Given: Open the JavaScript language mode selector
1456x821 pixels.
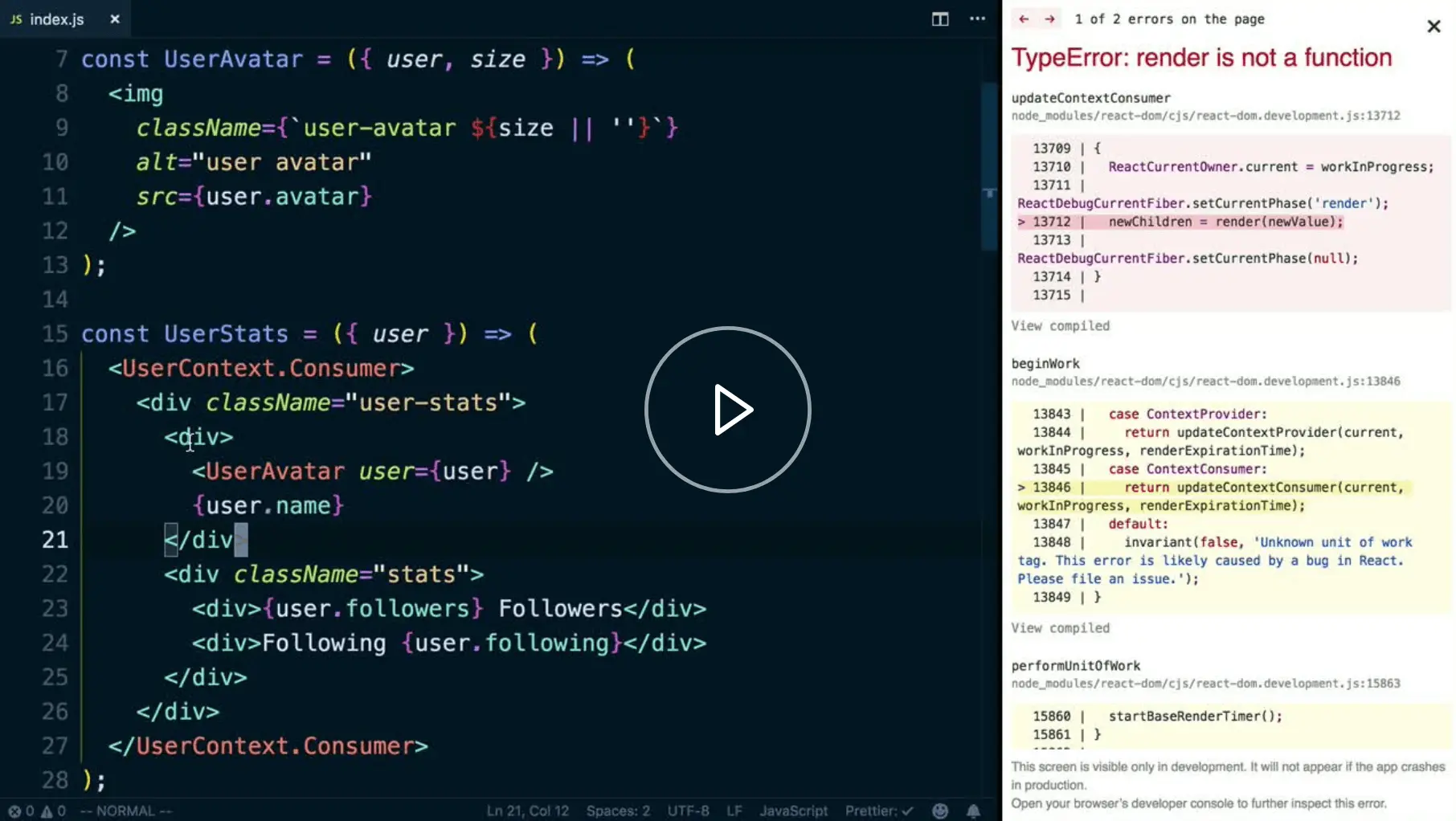Looking at the screenshot, I should (792, 811).
